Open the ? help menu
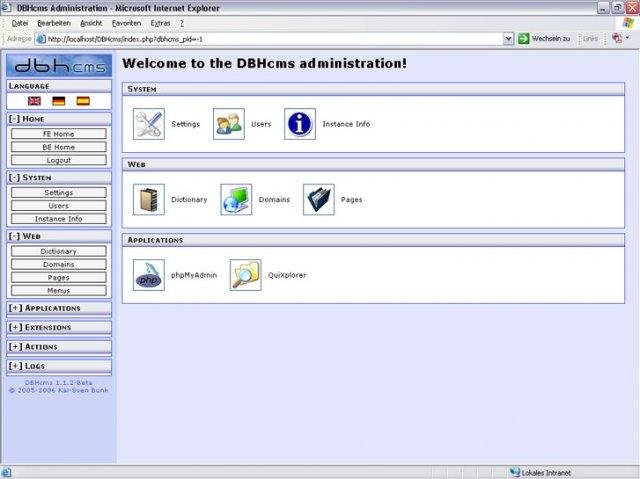 point(182,23)
